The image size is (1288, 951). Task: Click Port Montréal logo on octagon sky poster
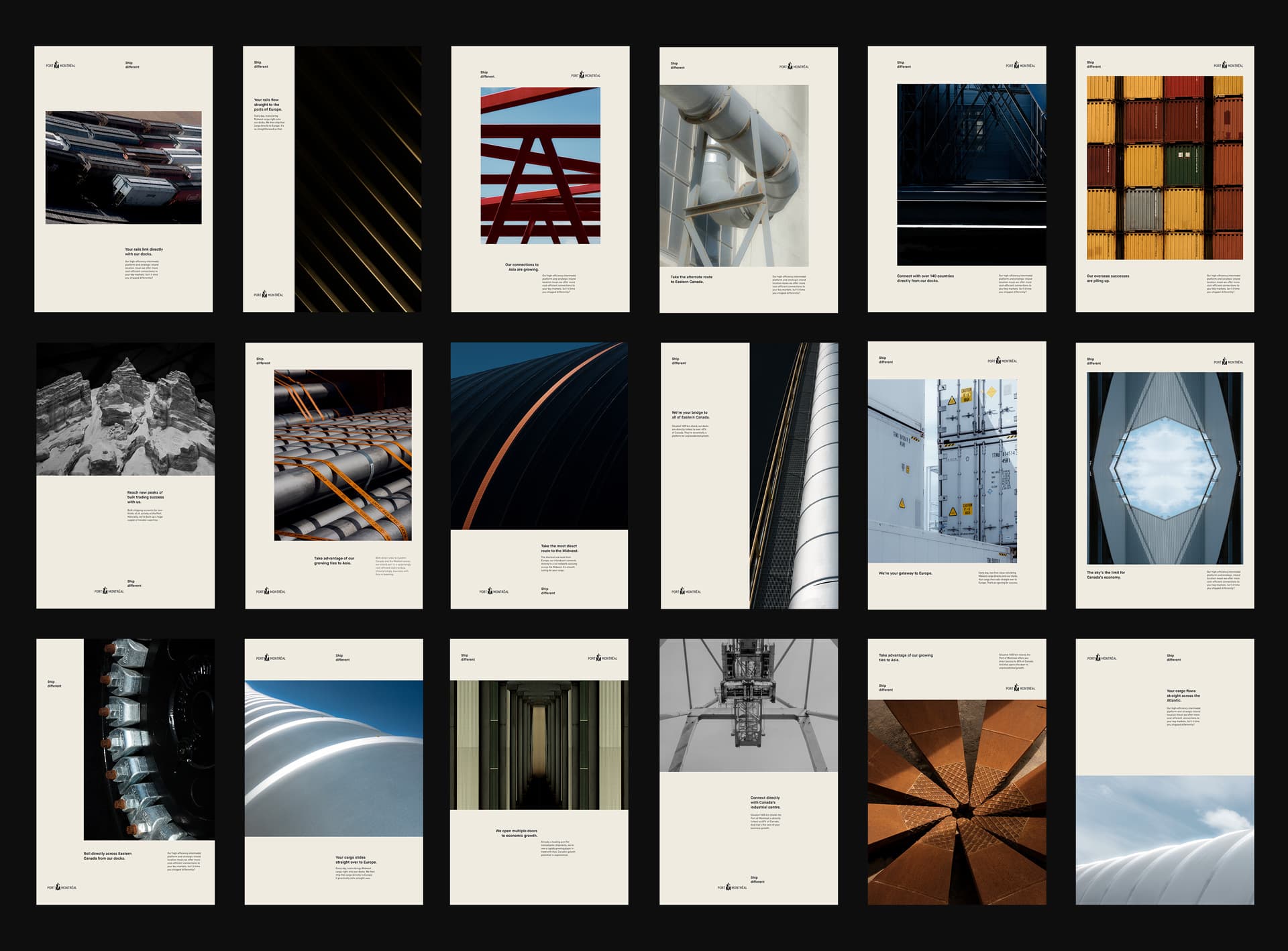tap(1228, 362)
